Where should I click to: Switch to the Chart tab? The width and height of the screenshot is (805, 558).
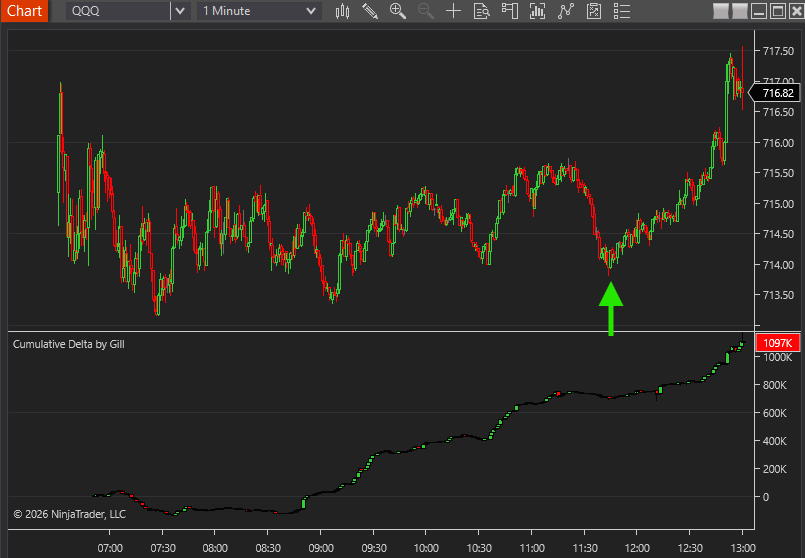24,11
